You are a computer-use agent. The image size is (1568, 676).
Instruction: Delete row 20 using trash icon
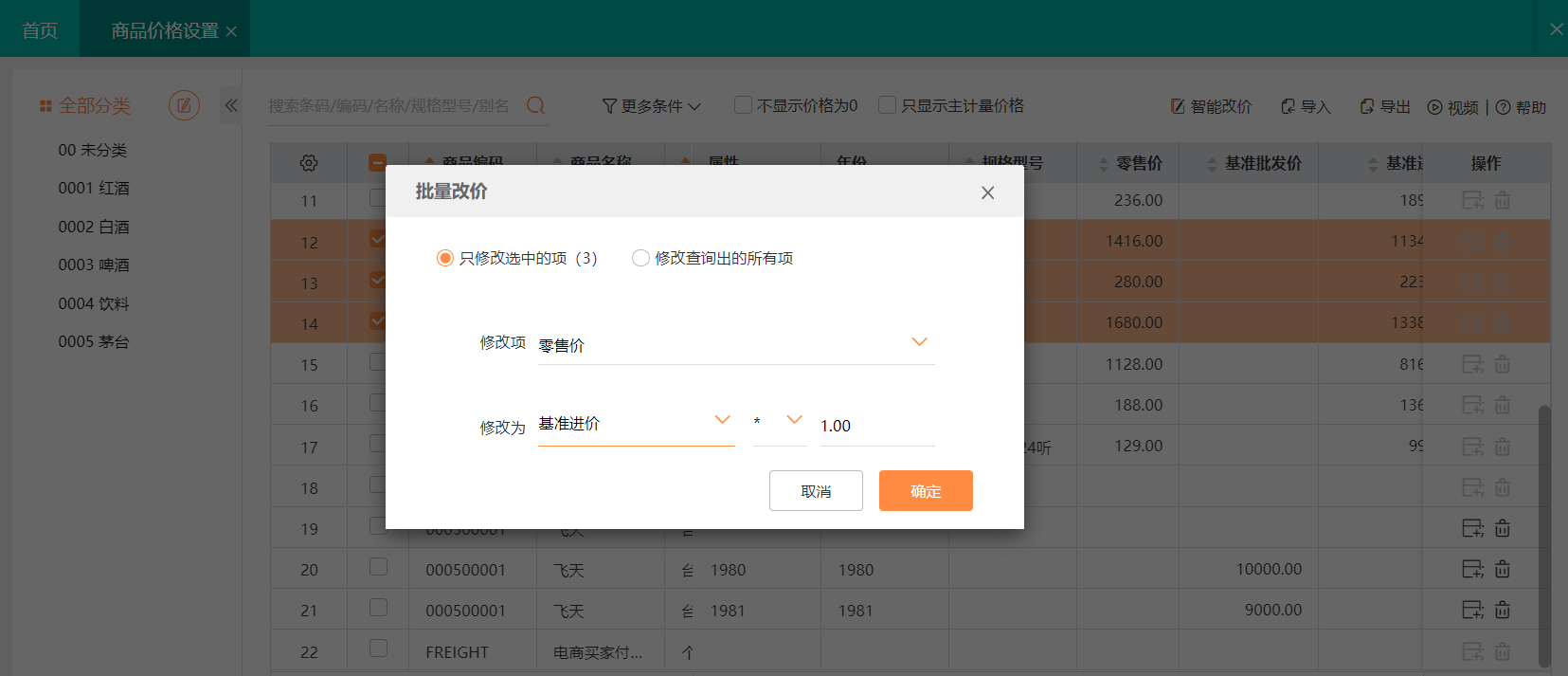pos(1503,569)
